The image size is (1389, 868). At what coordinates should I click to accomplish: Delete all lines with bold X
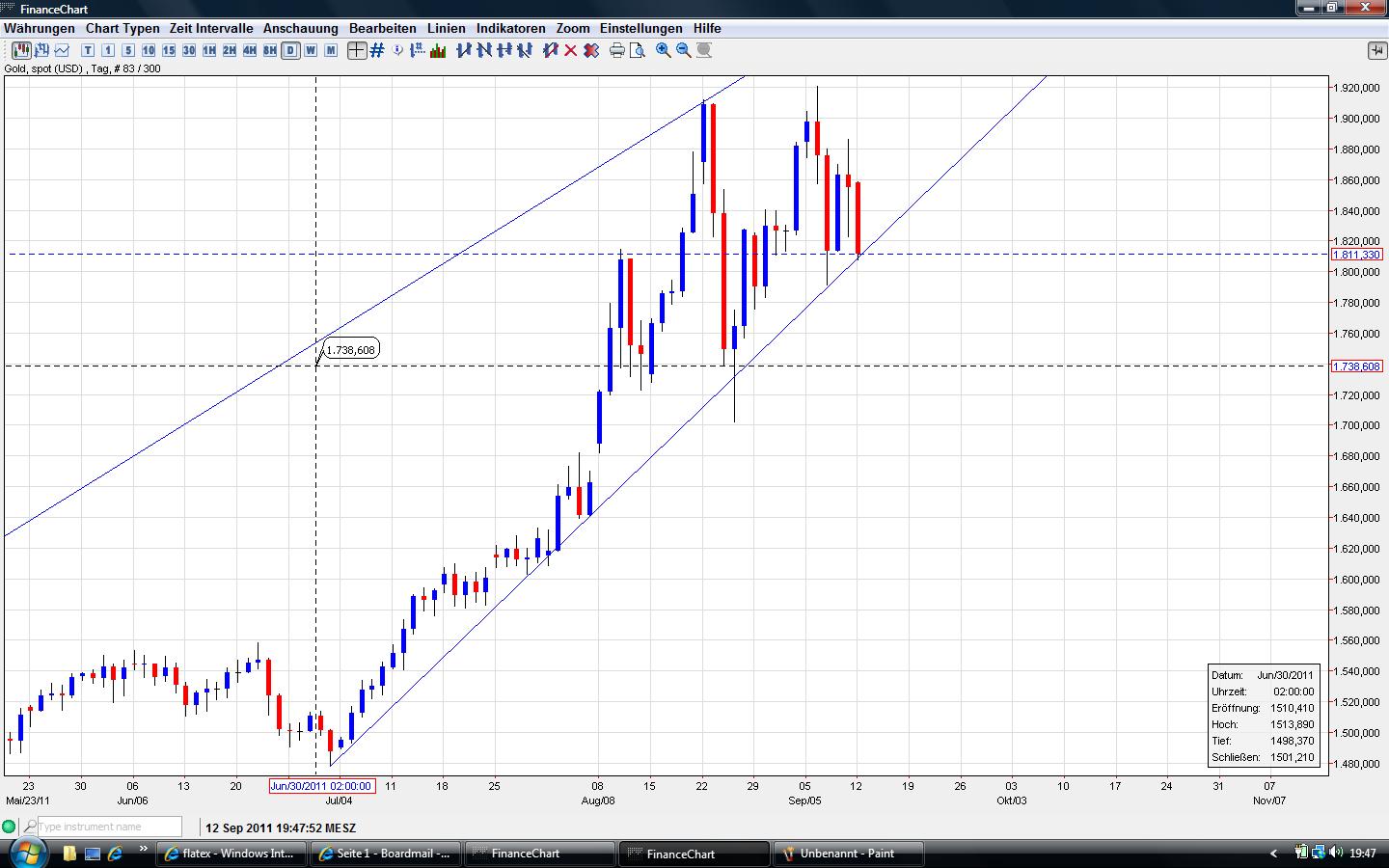click(x=591, y=50)
